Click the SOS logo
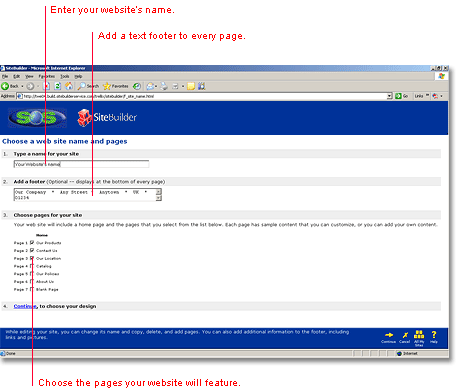 pyautogui.click(x=37, y=118)
